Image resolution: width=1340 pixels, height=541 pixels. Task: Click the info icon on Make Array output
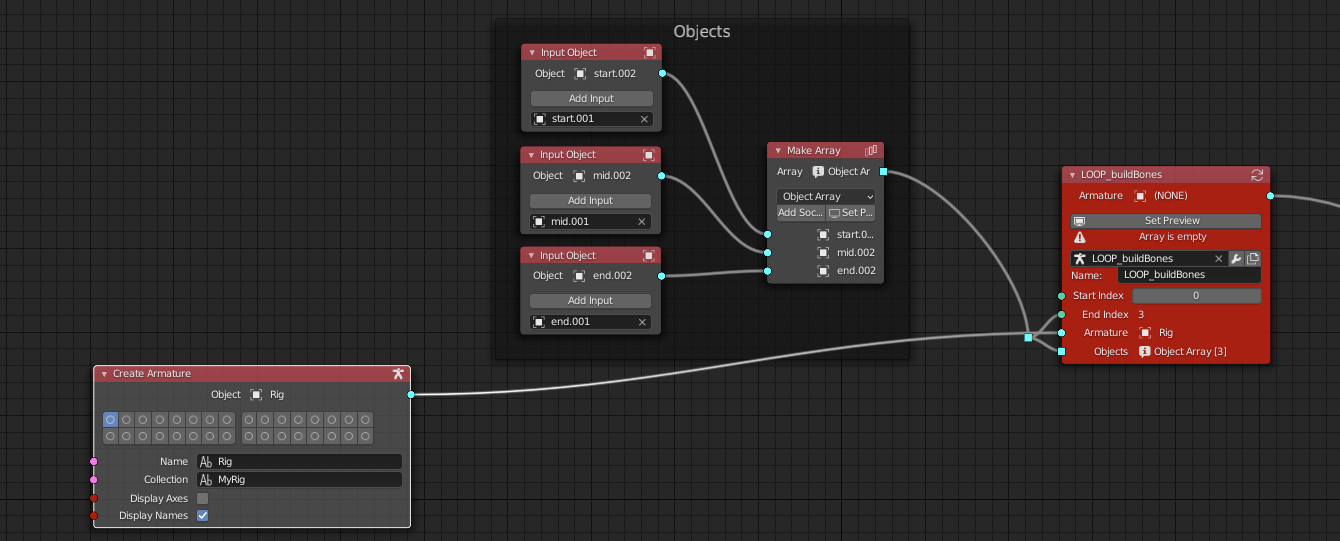[x=818, y=172]
